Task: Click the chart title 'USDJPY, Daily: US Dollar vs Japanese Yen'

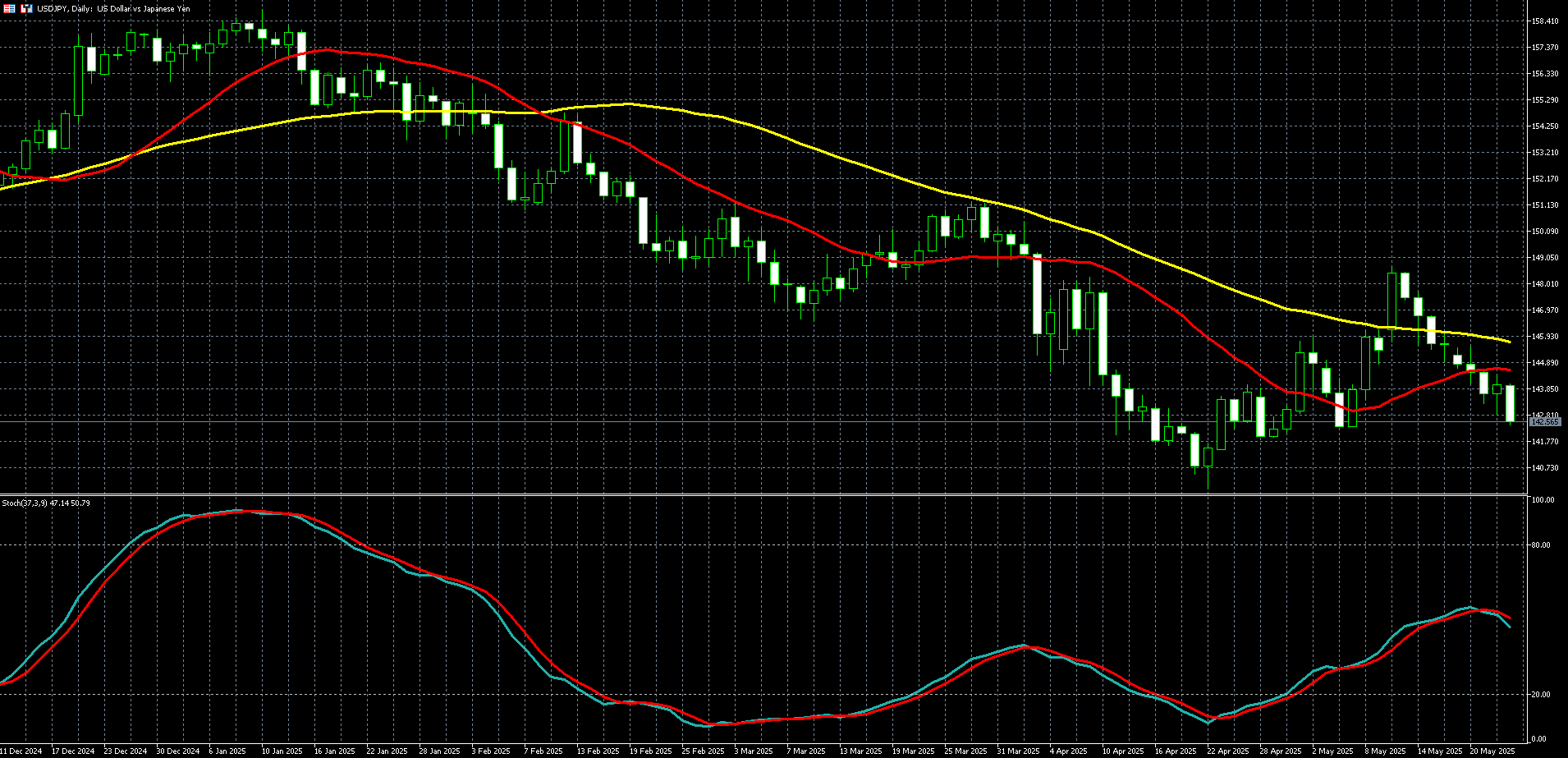Action: tap(113, 8)
